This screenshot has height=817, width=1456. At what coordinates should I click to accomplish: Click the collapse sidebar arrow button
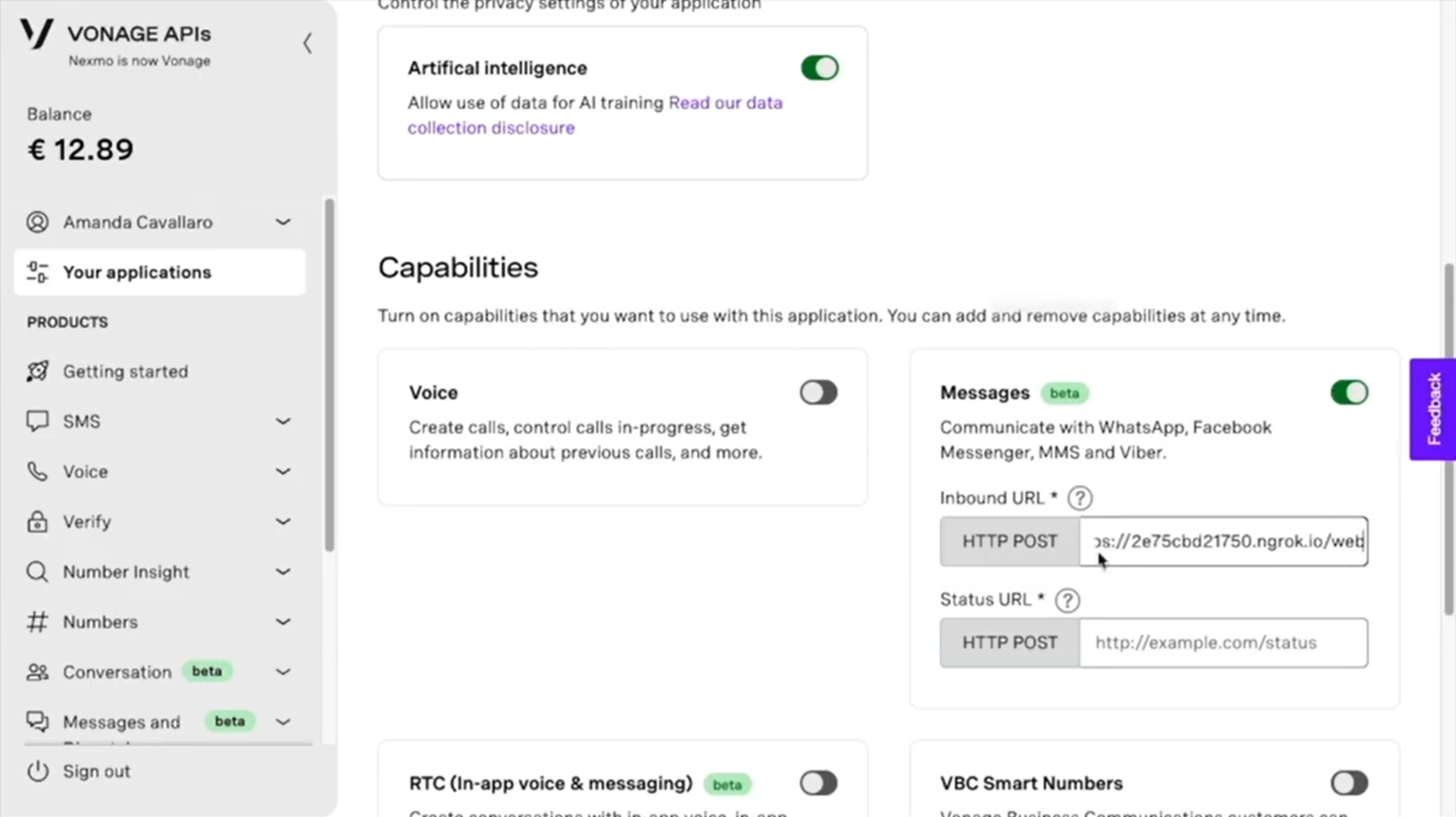[307, 43]
